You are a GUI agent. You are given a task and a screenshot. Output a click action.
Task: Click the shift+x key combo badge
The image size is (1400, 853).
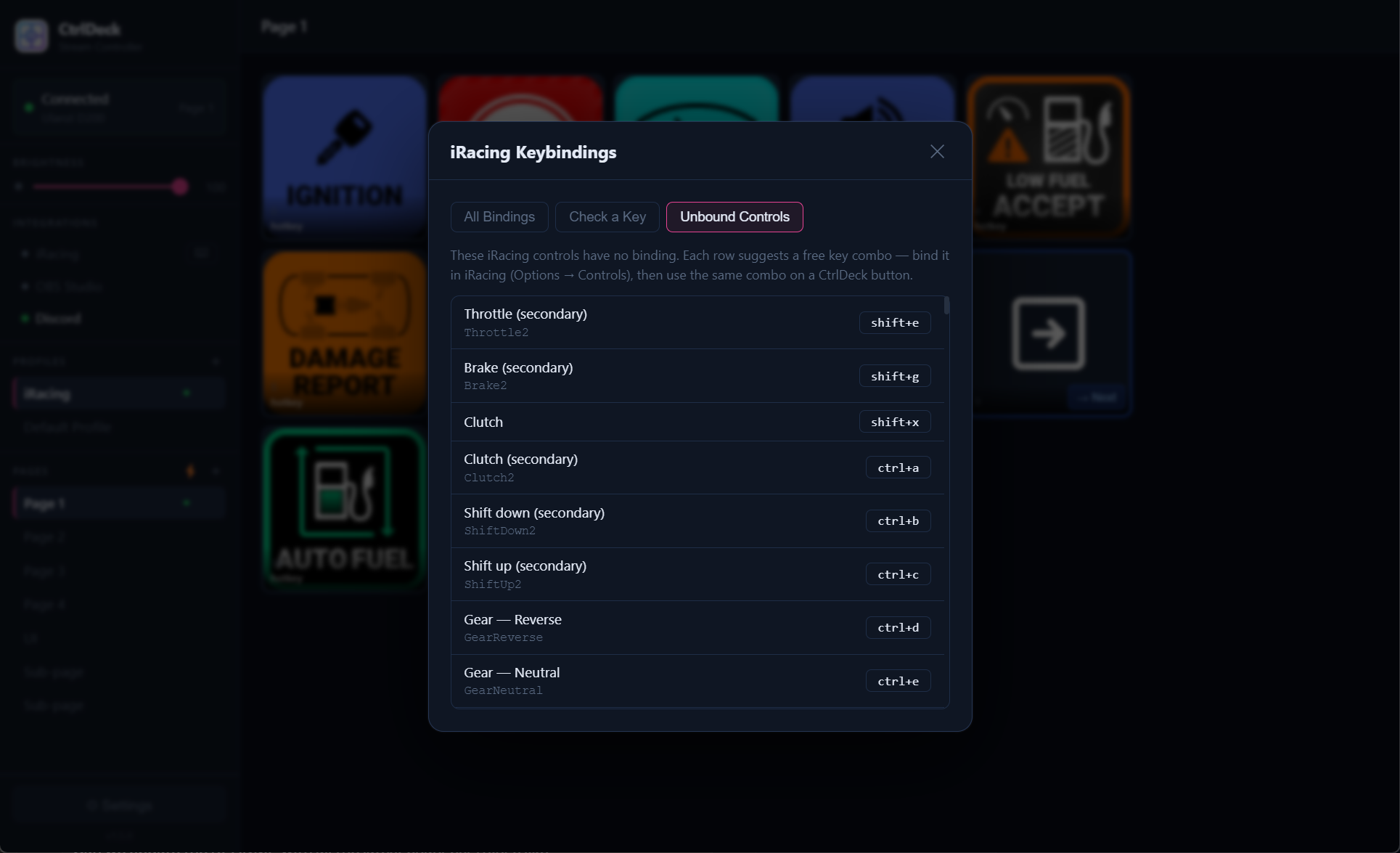coord(895,422)
